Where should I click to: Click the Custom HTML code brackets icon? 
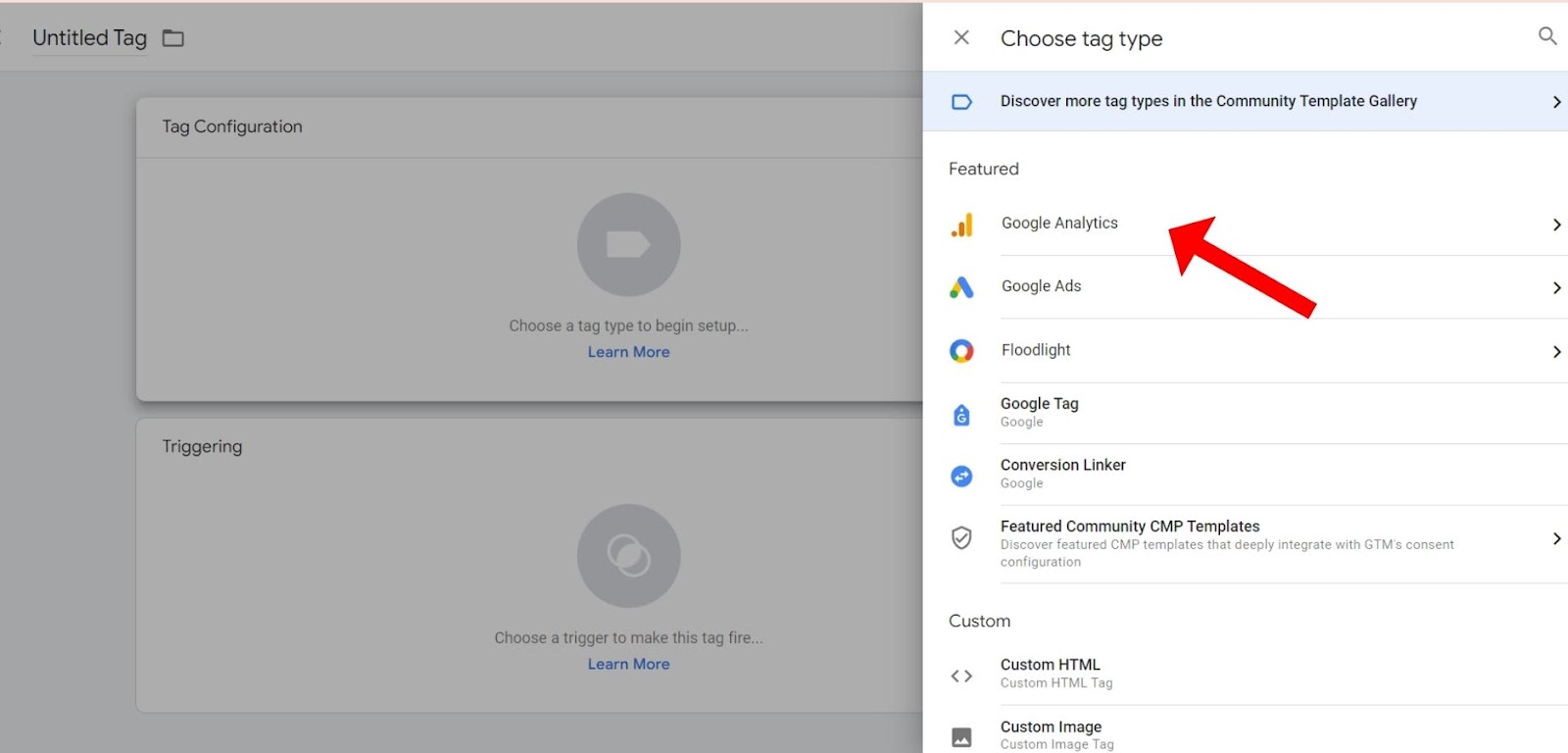pos(962,676)
